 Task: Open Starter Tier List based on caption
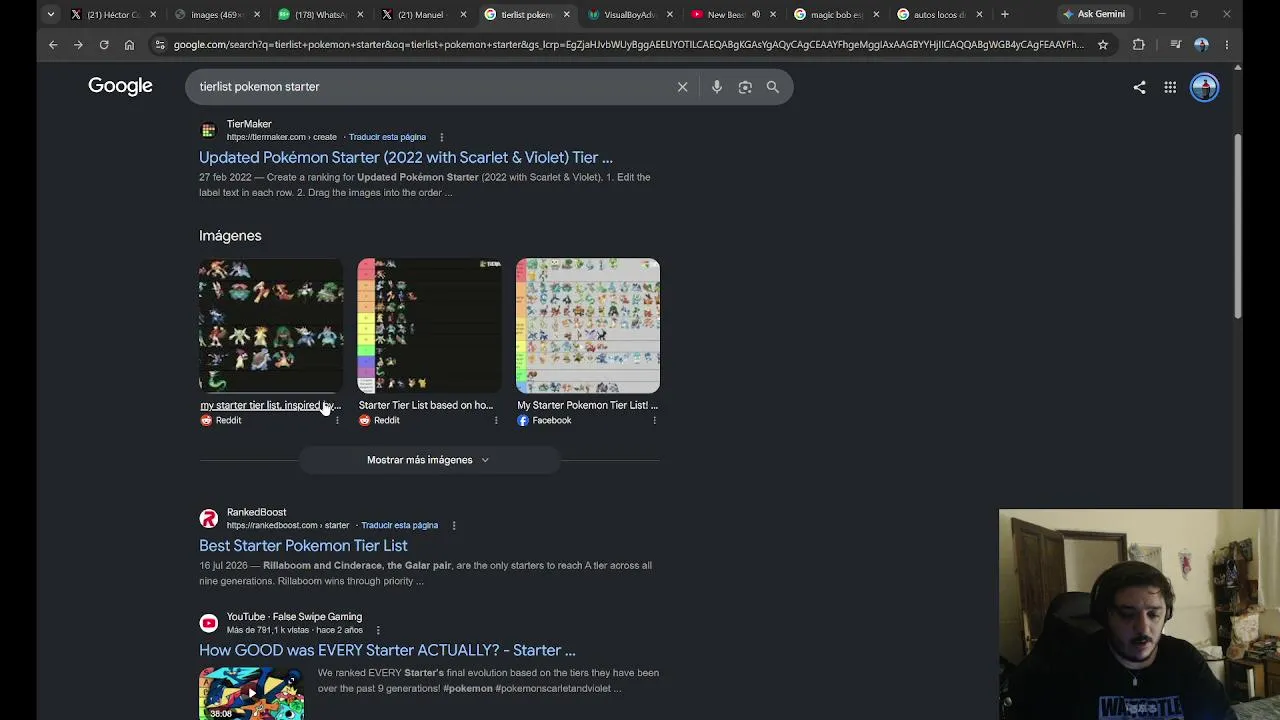426,405
